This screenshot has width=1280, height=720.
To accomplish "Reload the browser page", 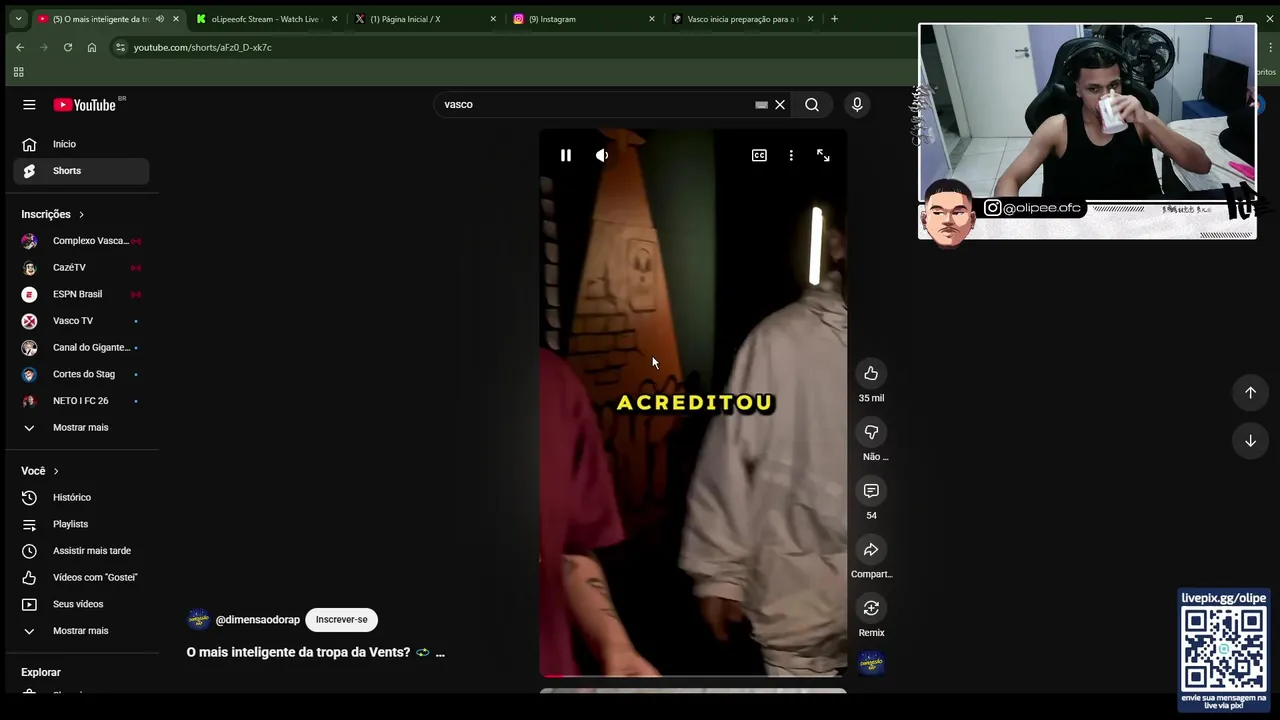I will pyautogui.click(x=68, y=47).
